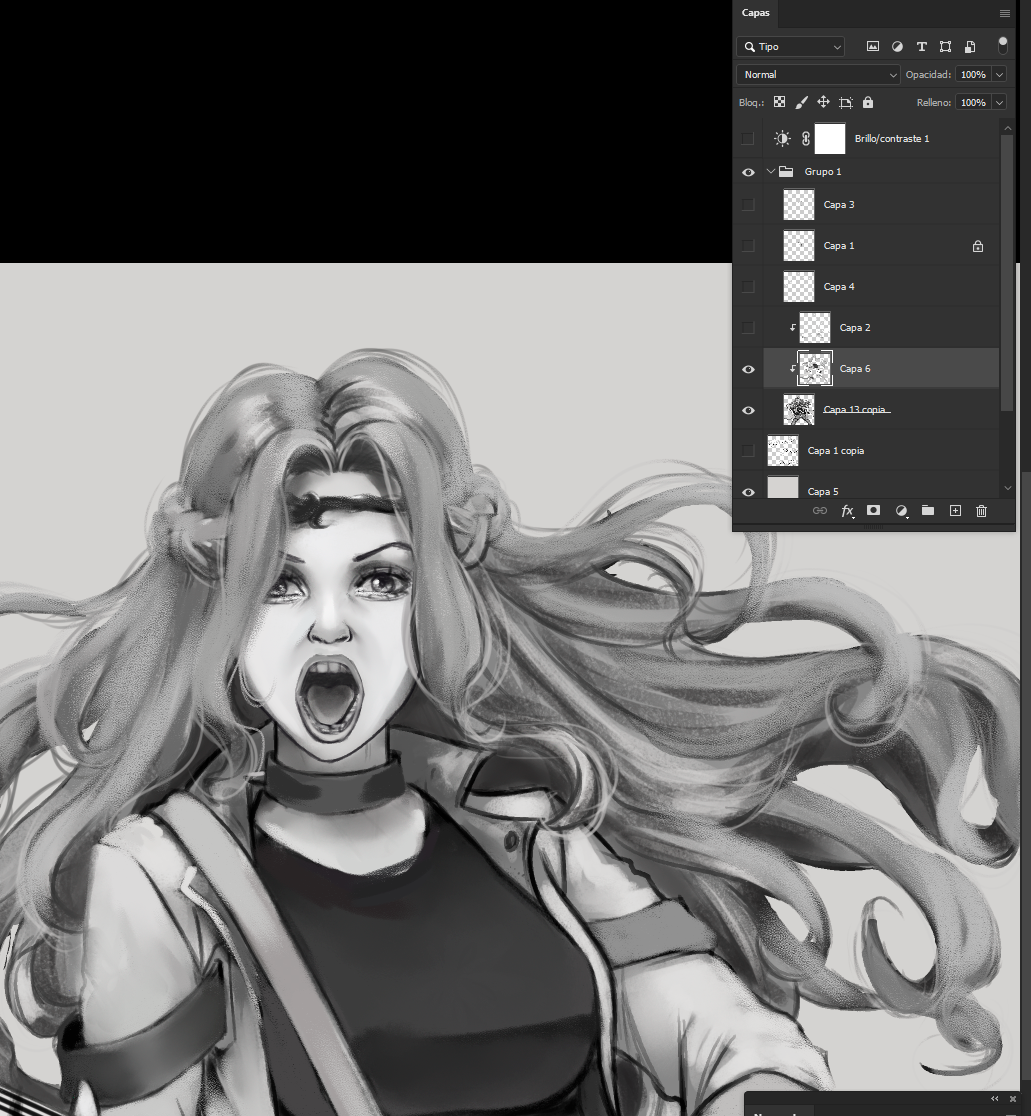Viewport: 1031px width, 1116px height.
Task: Click the Relleno label
Action: (x=934, y=102)
